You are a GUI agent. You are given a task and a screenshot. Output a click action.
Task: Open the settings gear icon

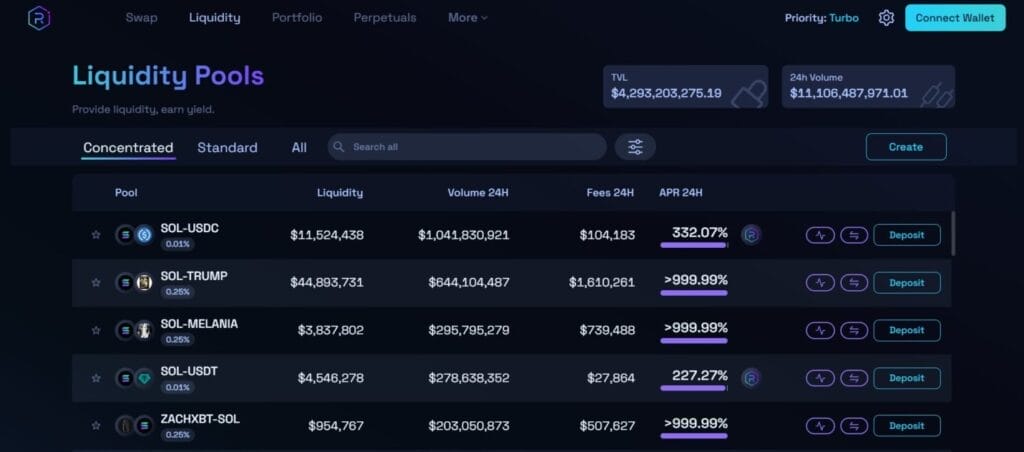[886, 18]
